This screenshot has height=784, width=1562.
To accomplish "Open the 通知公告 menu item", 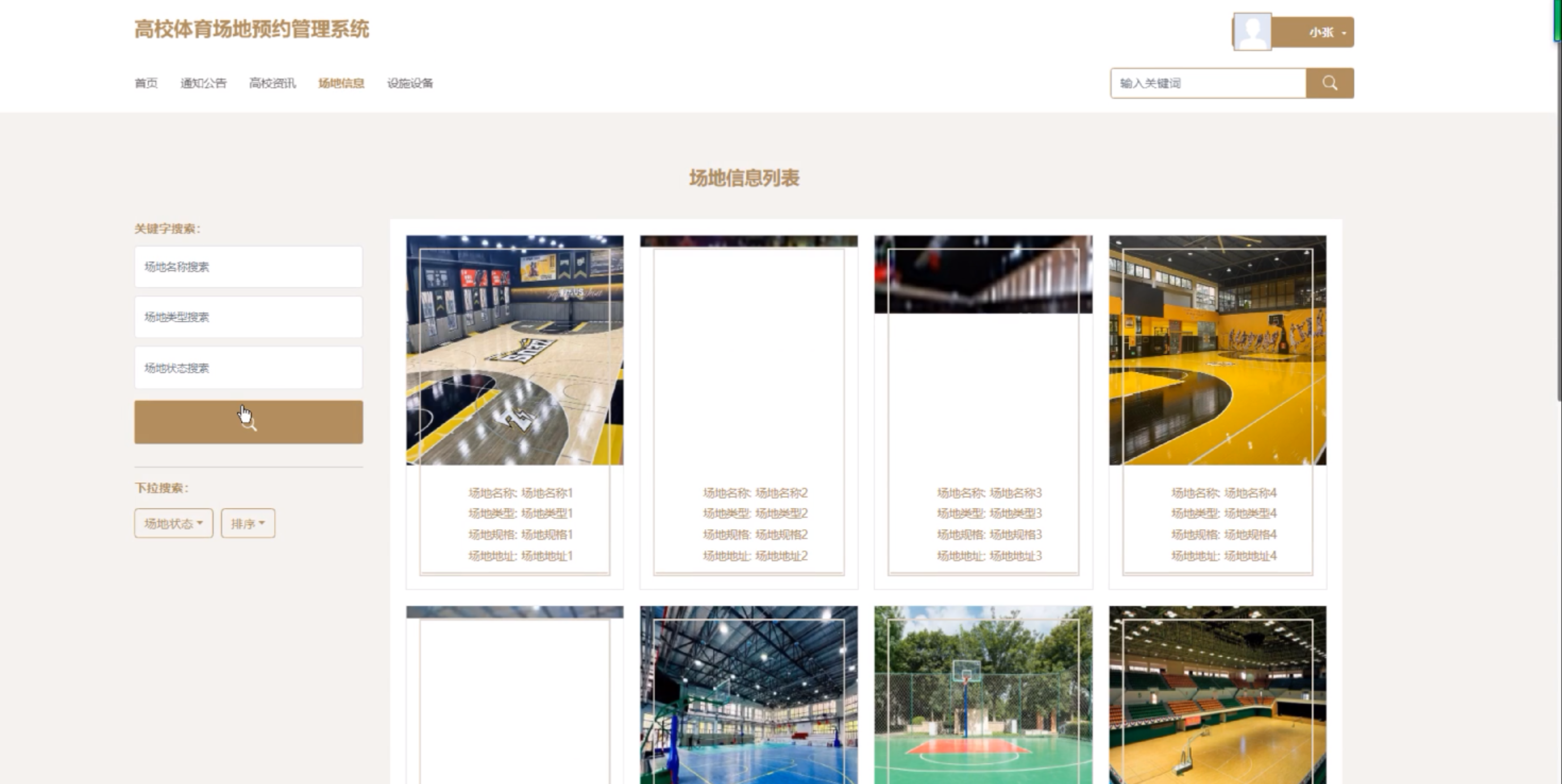I will tap(203, 83).
